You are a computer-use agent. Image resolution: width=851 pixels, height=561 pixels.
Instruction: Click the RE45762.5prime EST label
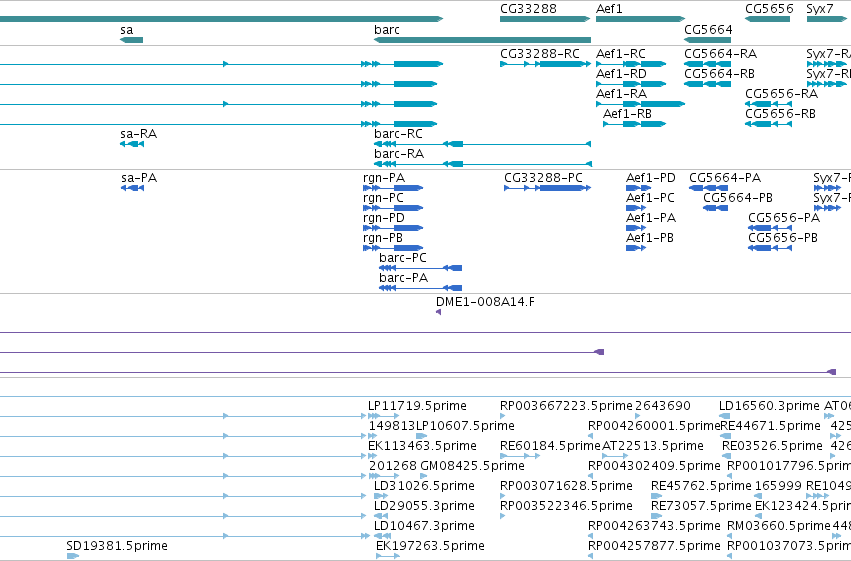[x=701, y=486]
